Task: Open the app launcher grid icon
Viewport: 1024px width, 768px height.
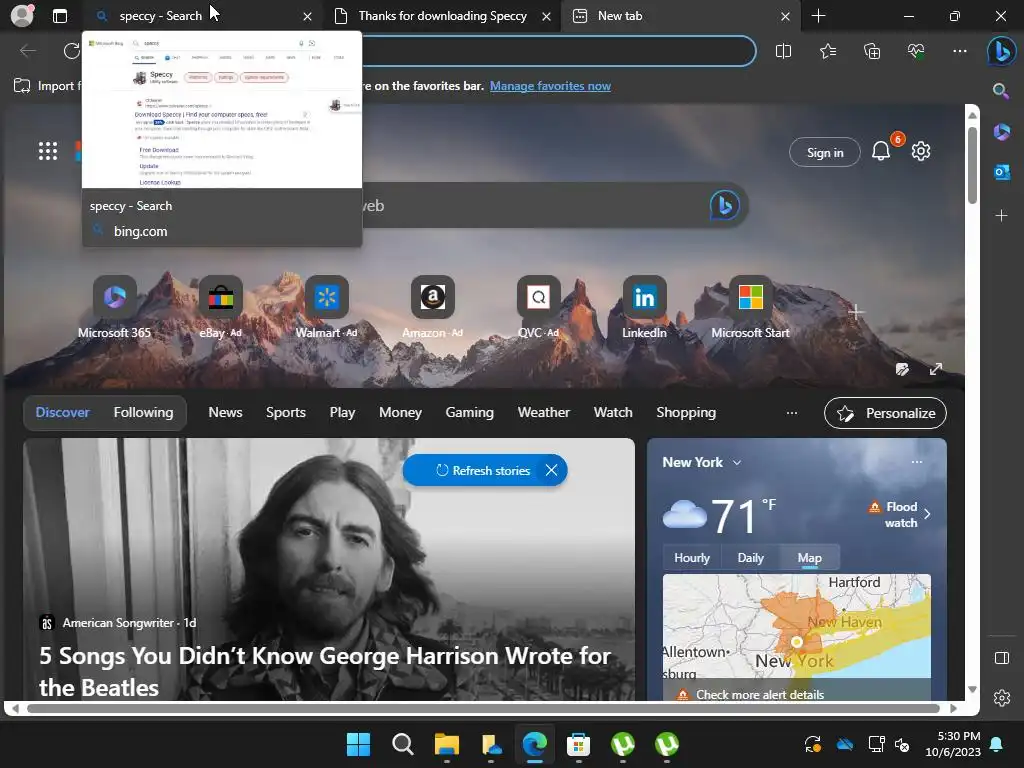Action: click(48, 151)
